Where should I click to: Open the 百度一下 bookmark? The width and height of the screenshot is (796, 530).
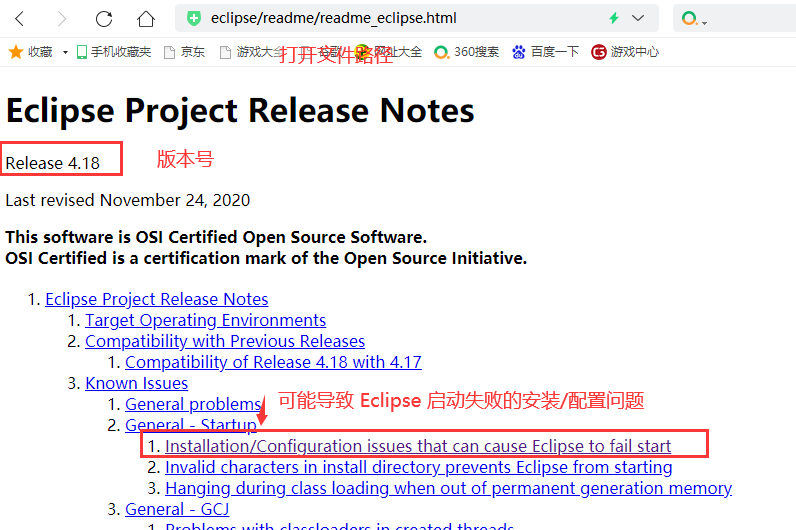click(x=545, y=52)
